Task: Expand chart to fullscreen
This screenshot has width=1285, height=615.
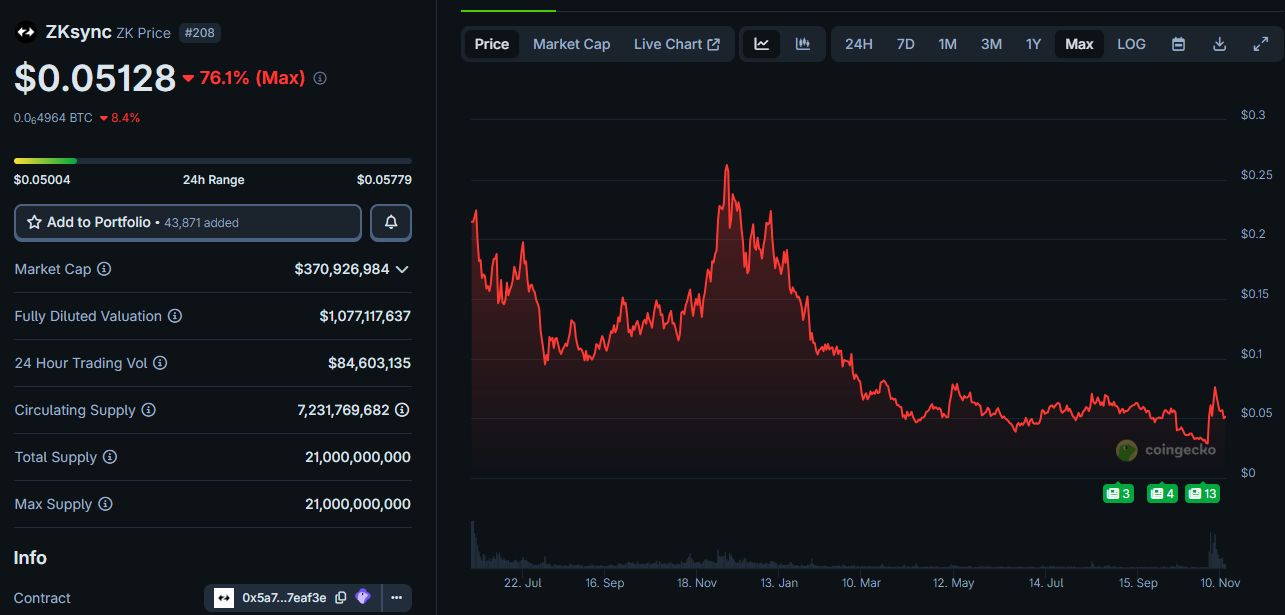Action: (x=1260, y=43)
